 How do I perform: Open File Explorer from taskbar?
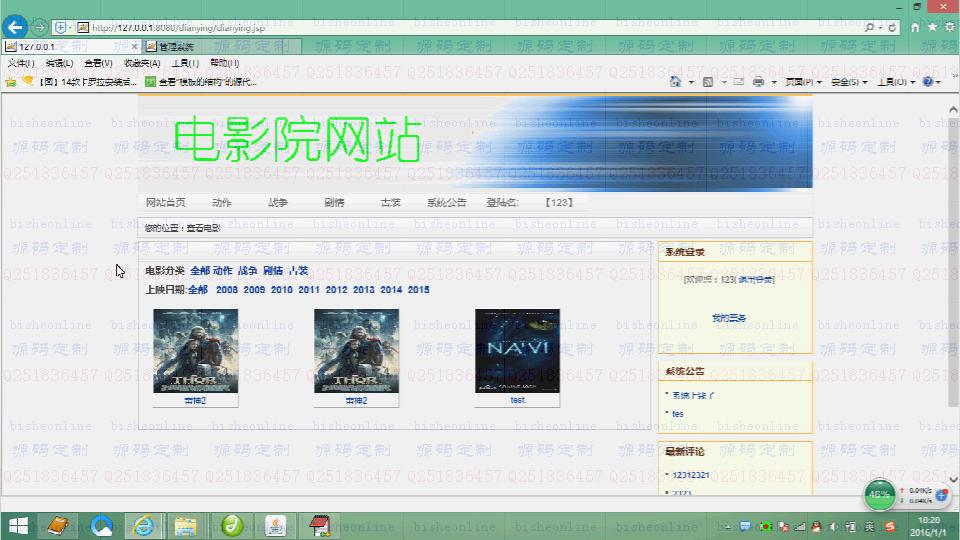pos(185,526)
